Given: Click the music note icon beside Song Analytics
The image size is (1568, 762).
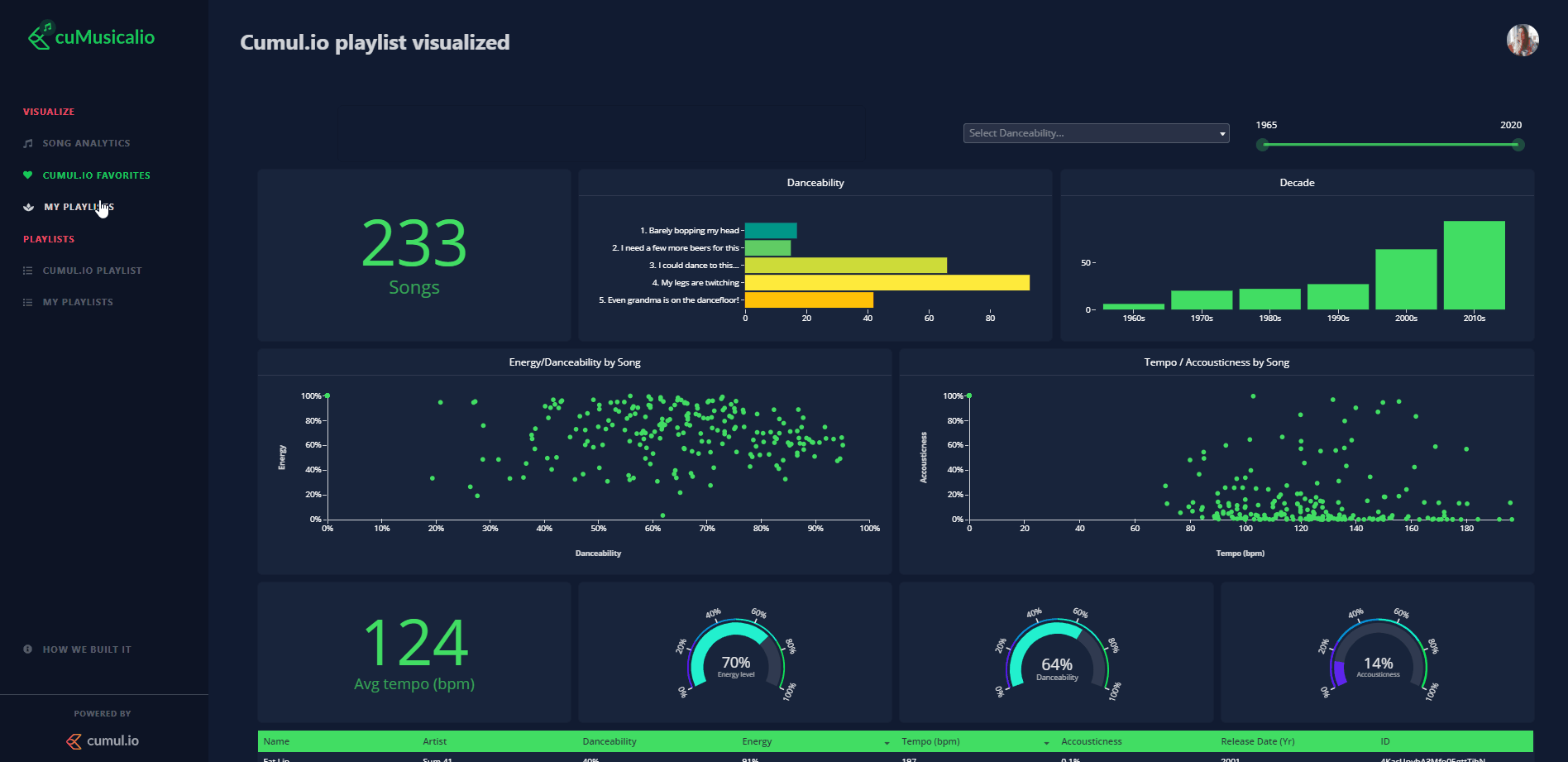Looking at the screenshot, I should tap(28, 143).
